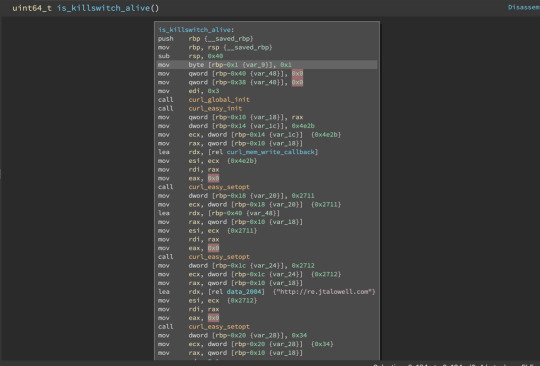Follow the curl_global_init call target
The width and height of the screenshot is (540, 366).
click(219, 100)
